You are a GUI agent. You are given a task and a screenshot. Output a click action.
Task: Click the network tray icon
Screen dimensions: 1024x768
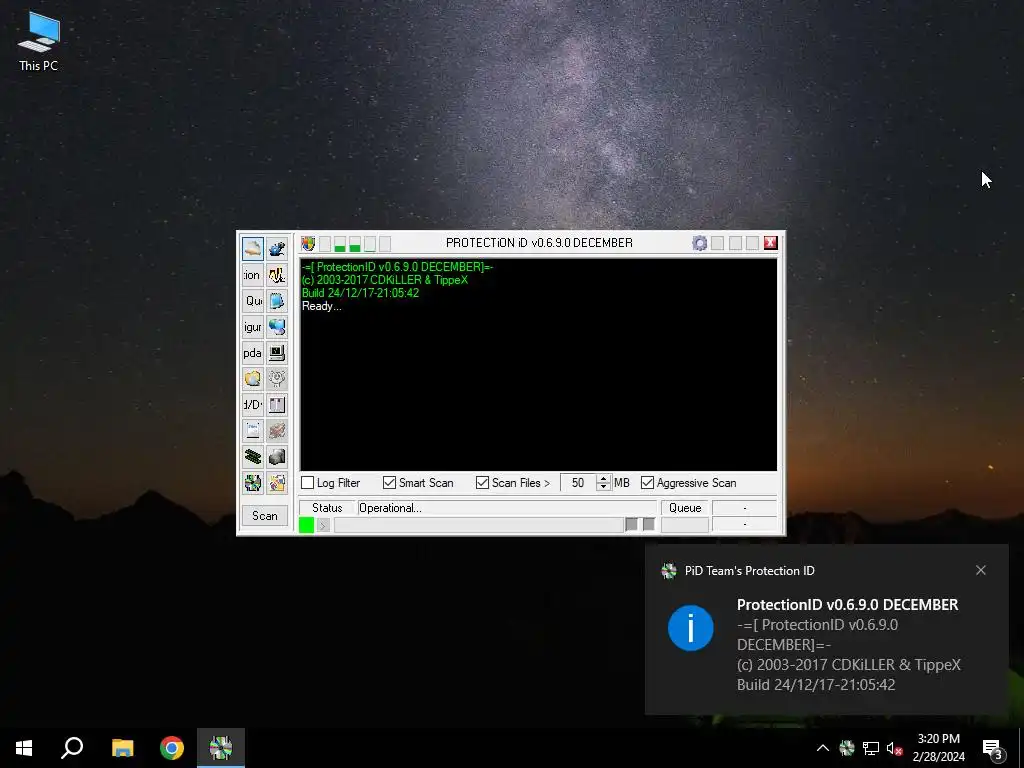pos(871,748)
